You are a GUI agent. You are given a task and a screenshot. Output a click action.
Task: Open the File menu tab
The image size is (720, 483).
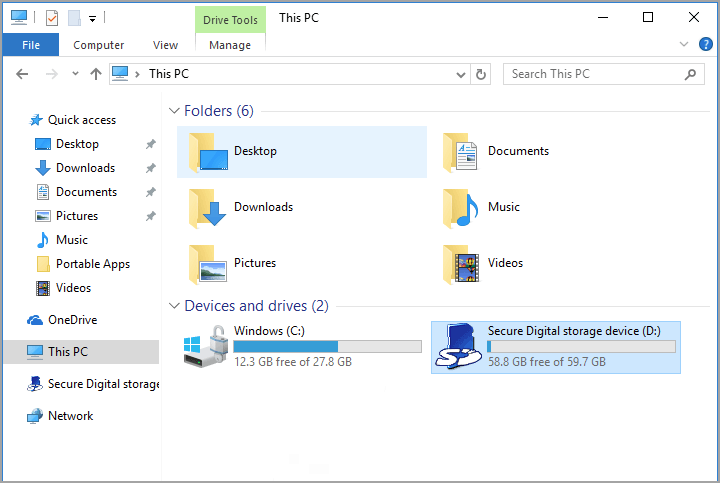30,45
